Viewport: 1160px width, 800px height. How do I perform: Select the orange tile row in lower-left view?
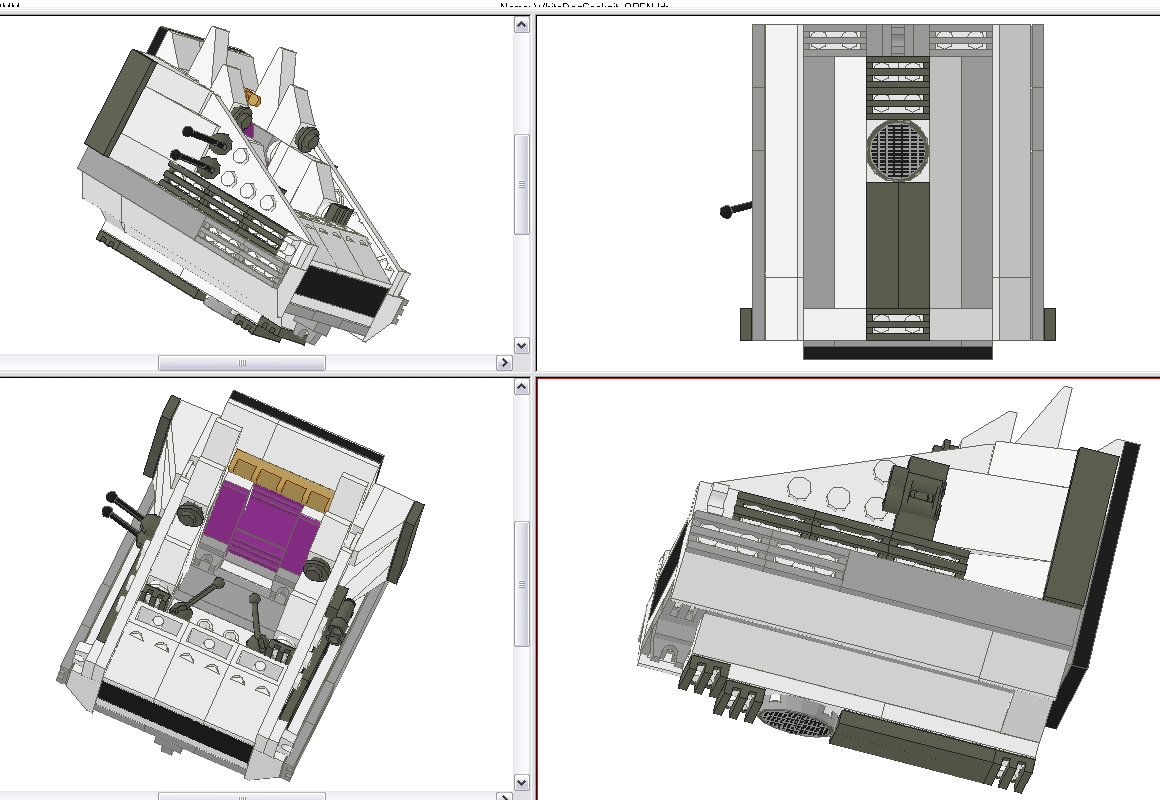point(280,482)
